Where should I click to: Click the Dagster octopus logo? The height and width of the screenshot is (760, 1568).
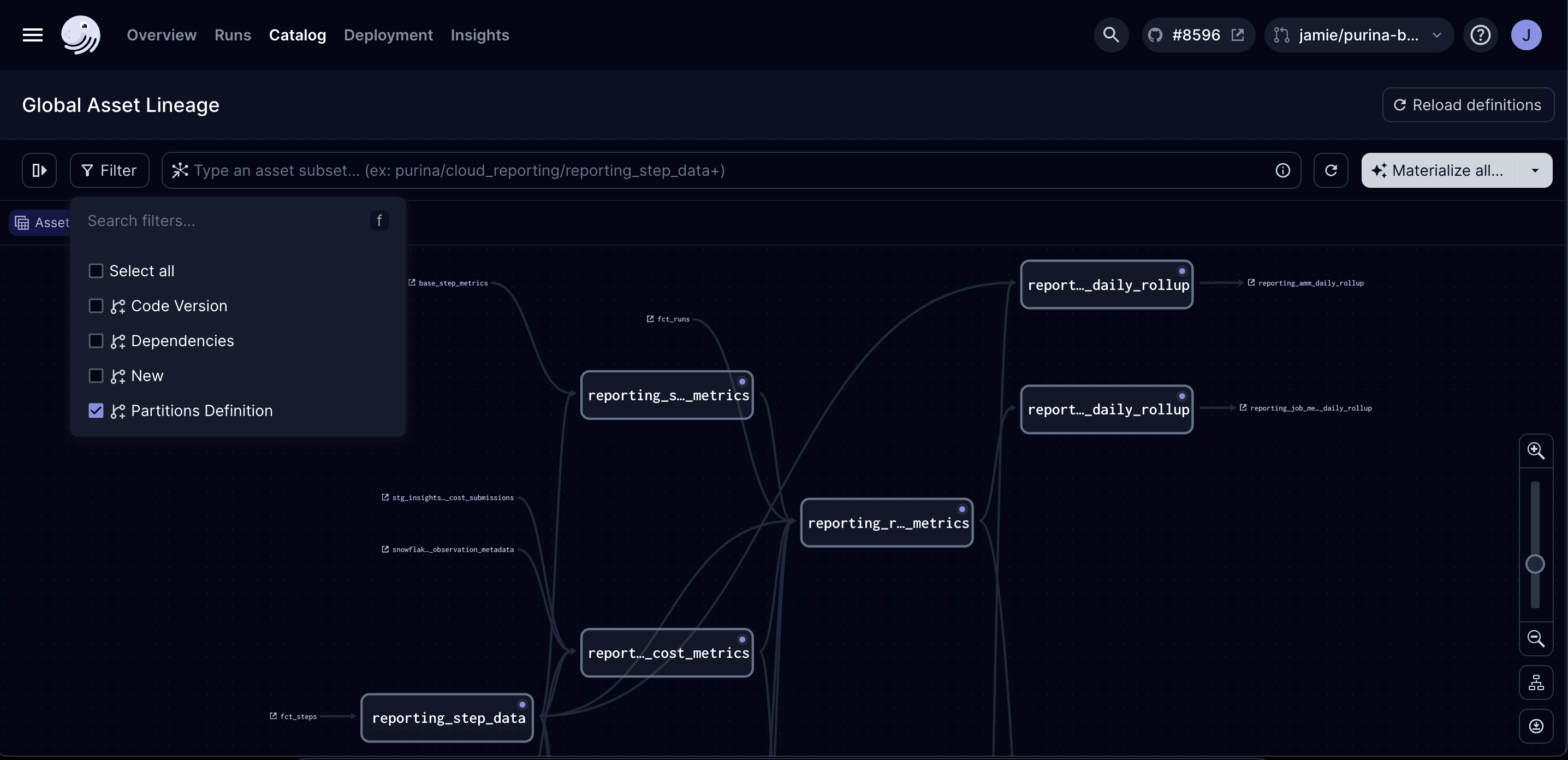click(x=80, y=35)
